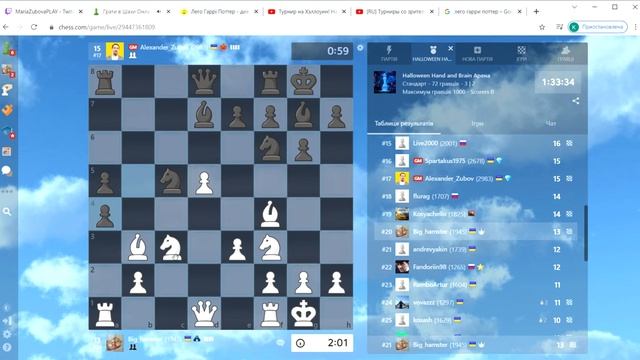
Task: Reload the page with browser refresh button
Action: (34, 27)
